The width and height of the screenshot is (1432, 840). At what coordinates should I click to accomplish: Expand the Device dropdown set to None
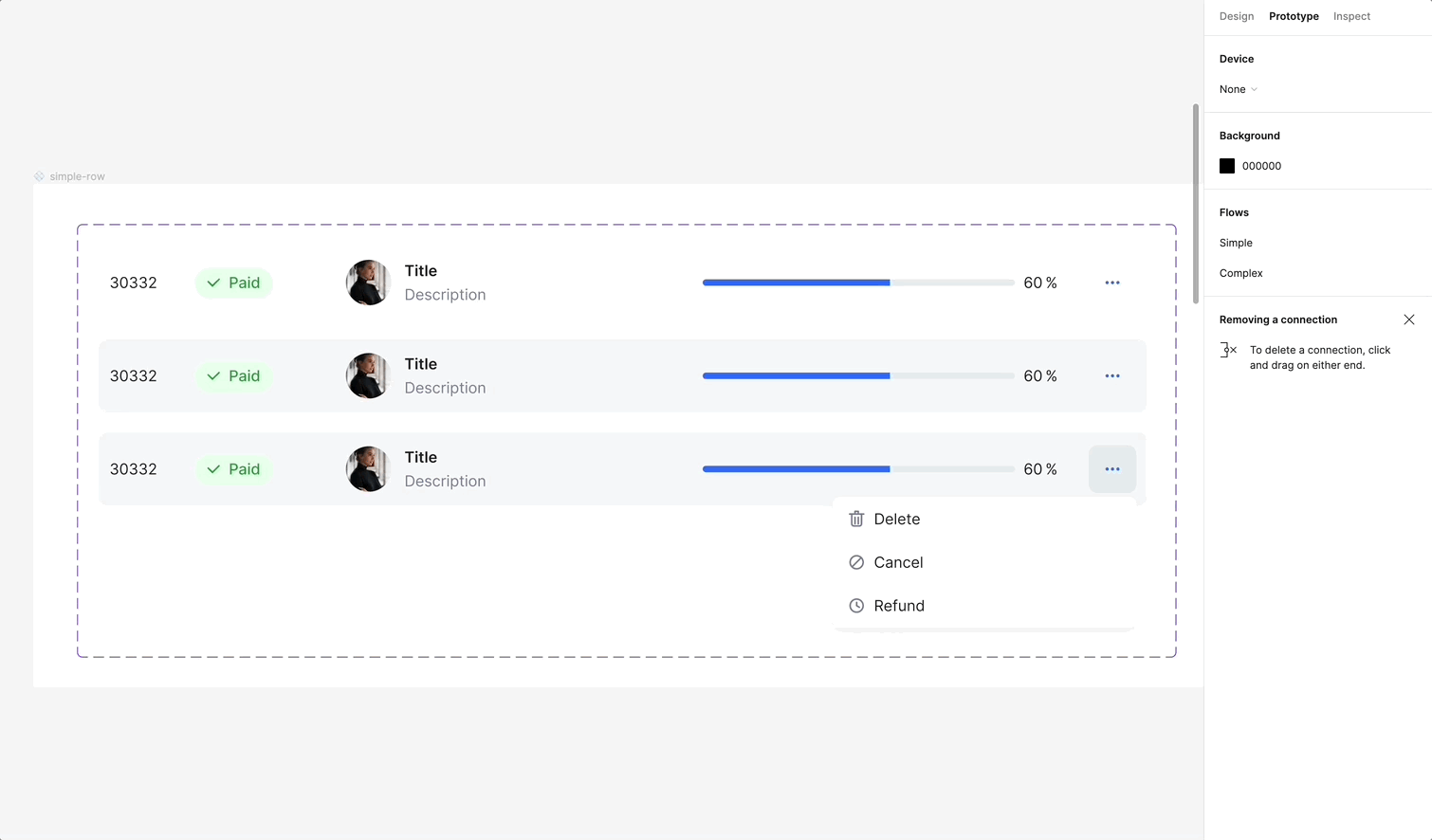click(1239, 89)
